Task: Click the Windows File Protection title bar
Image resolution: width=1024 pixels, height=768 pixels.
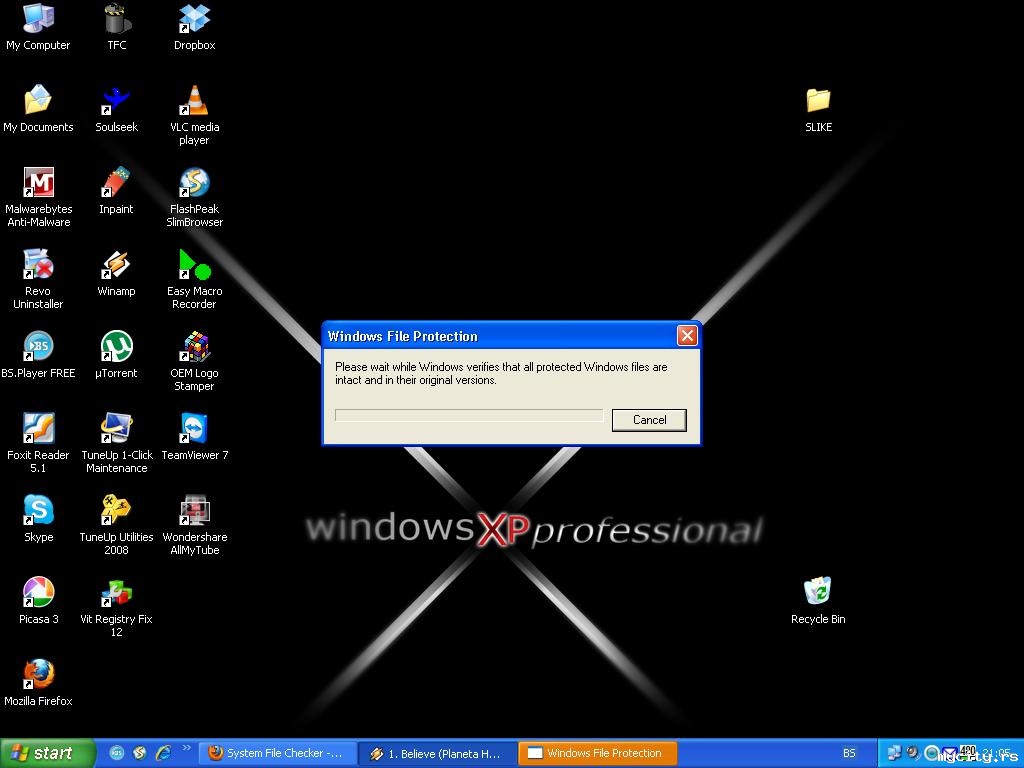Action: click(x=500, y=336)
